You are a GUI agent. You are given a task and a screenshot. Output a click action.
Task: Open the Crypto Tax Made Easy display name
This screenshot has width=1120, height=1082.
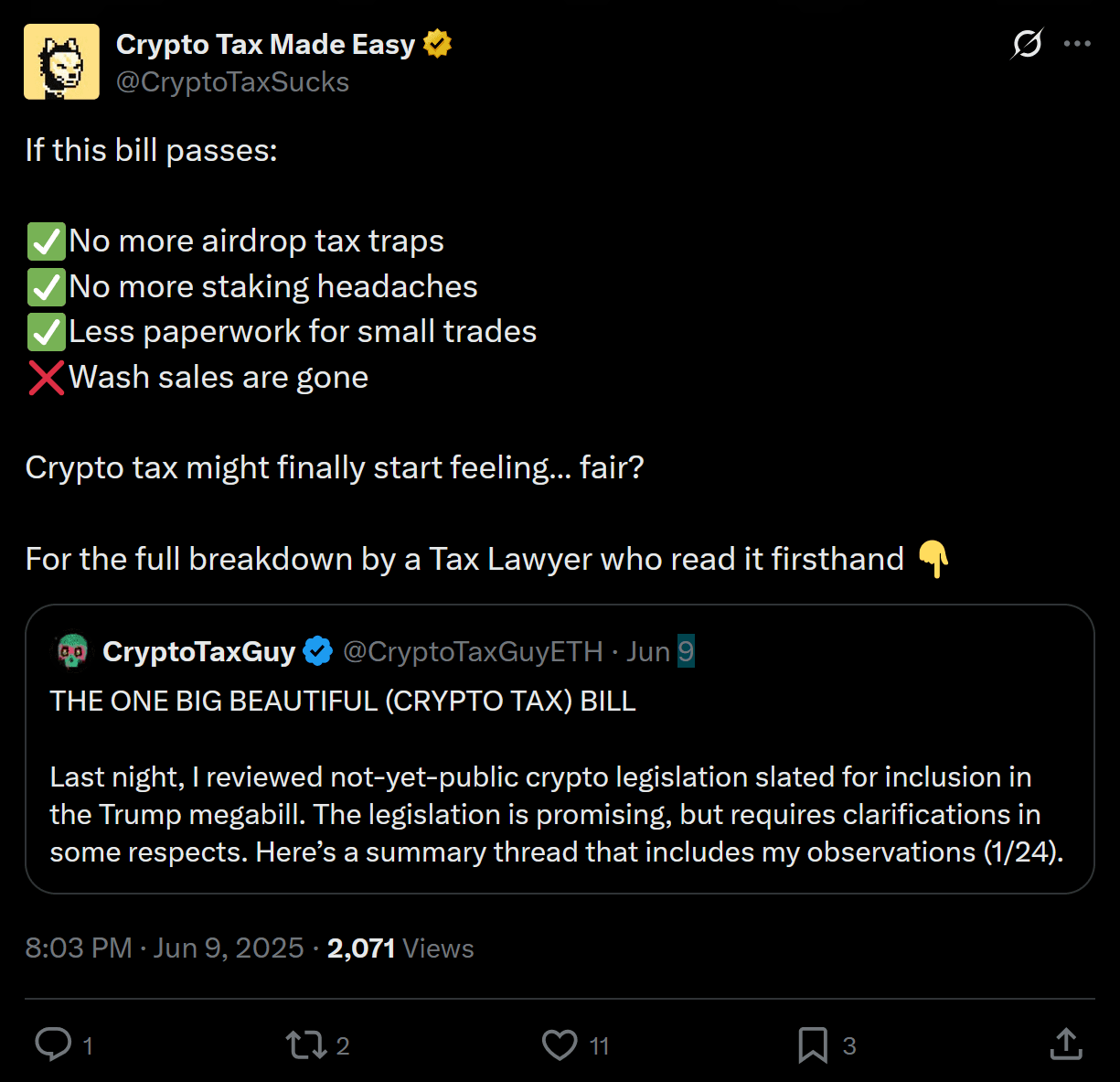coord(265,44)
